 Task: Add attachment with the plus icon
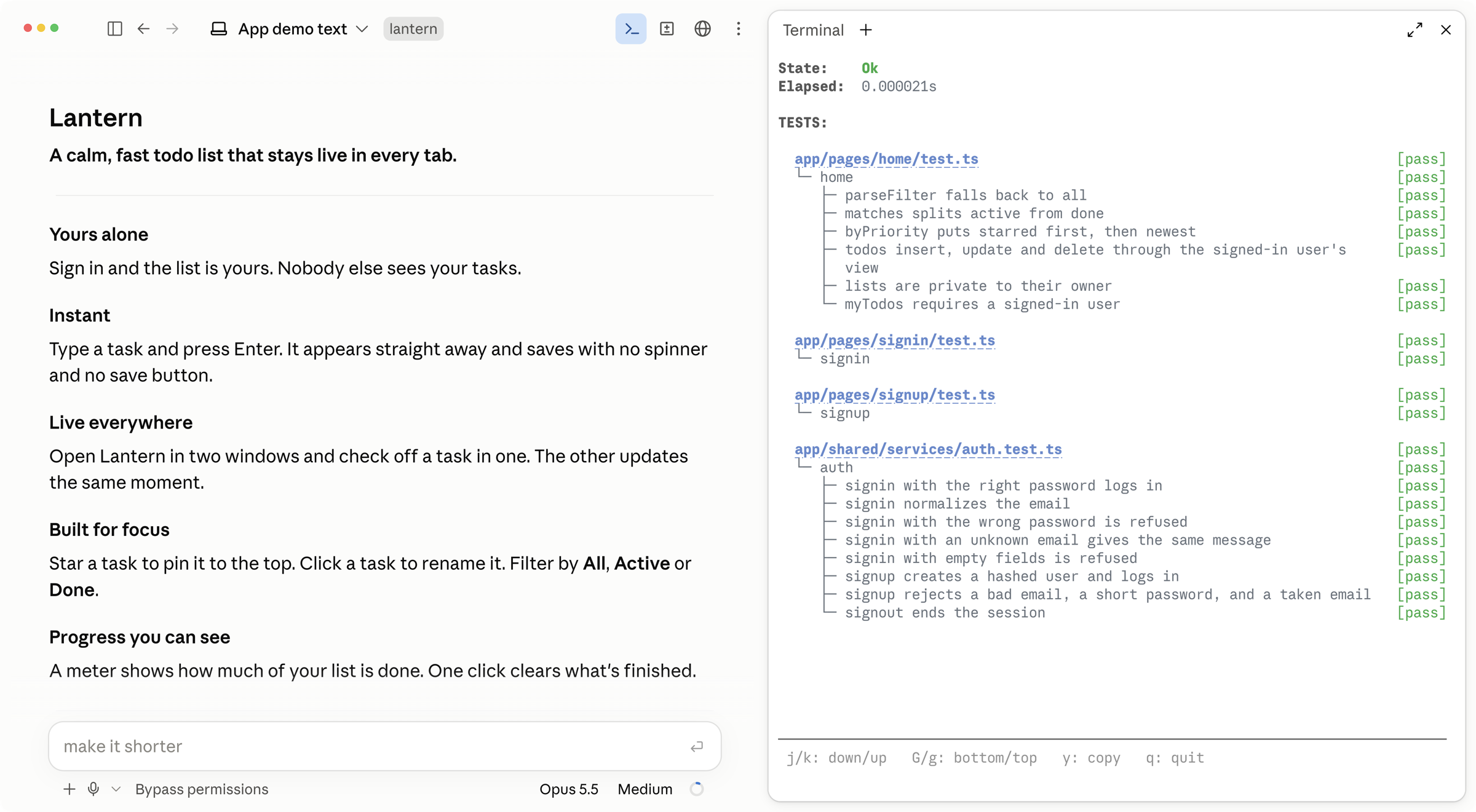tap(69, 789)
